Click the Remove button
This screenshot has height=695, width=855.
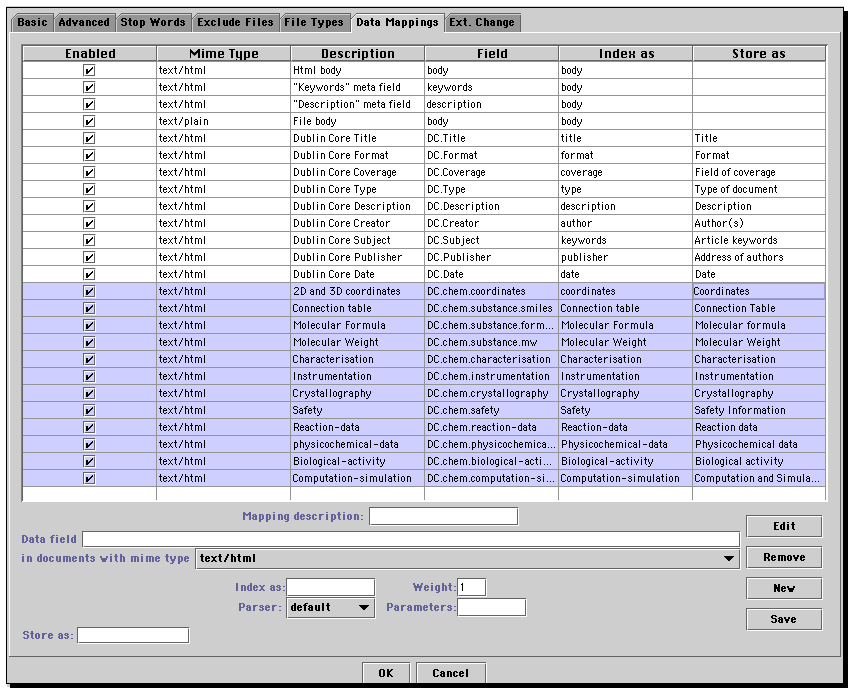pyautogui.click(x=783, y=558)
